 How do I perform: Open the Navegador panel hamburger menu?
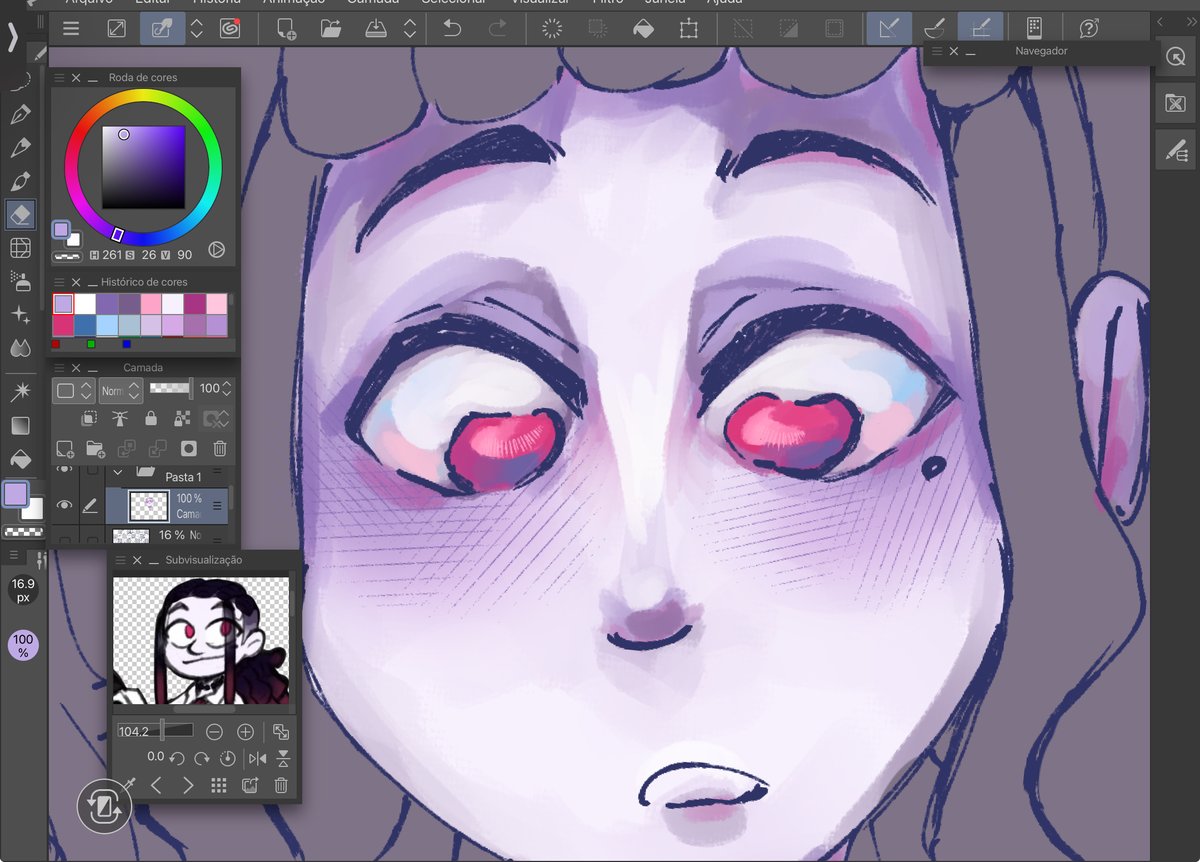pyautogui.click(x=937, y=51)
